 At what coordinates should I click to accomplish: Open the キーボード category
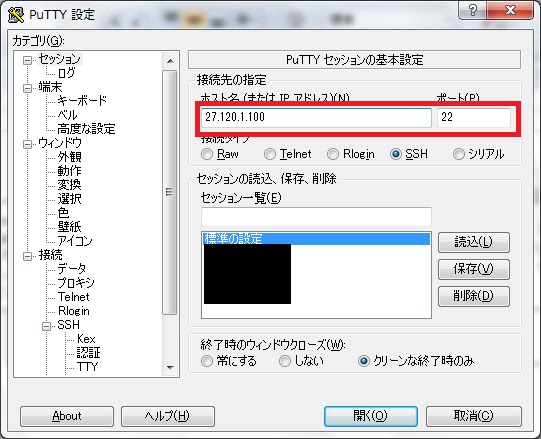pos(82,101)
